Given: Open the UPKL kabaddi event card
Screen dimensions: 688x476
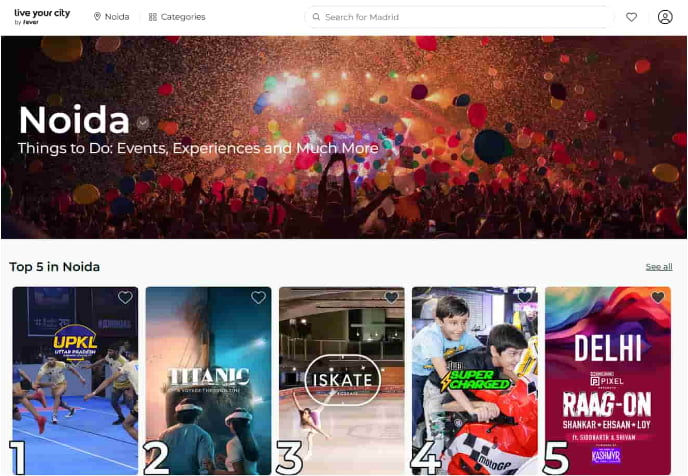Looking at the screenshot, I should 75,380.
